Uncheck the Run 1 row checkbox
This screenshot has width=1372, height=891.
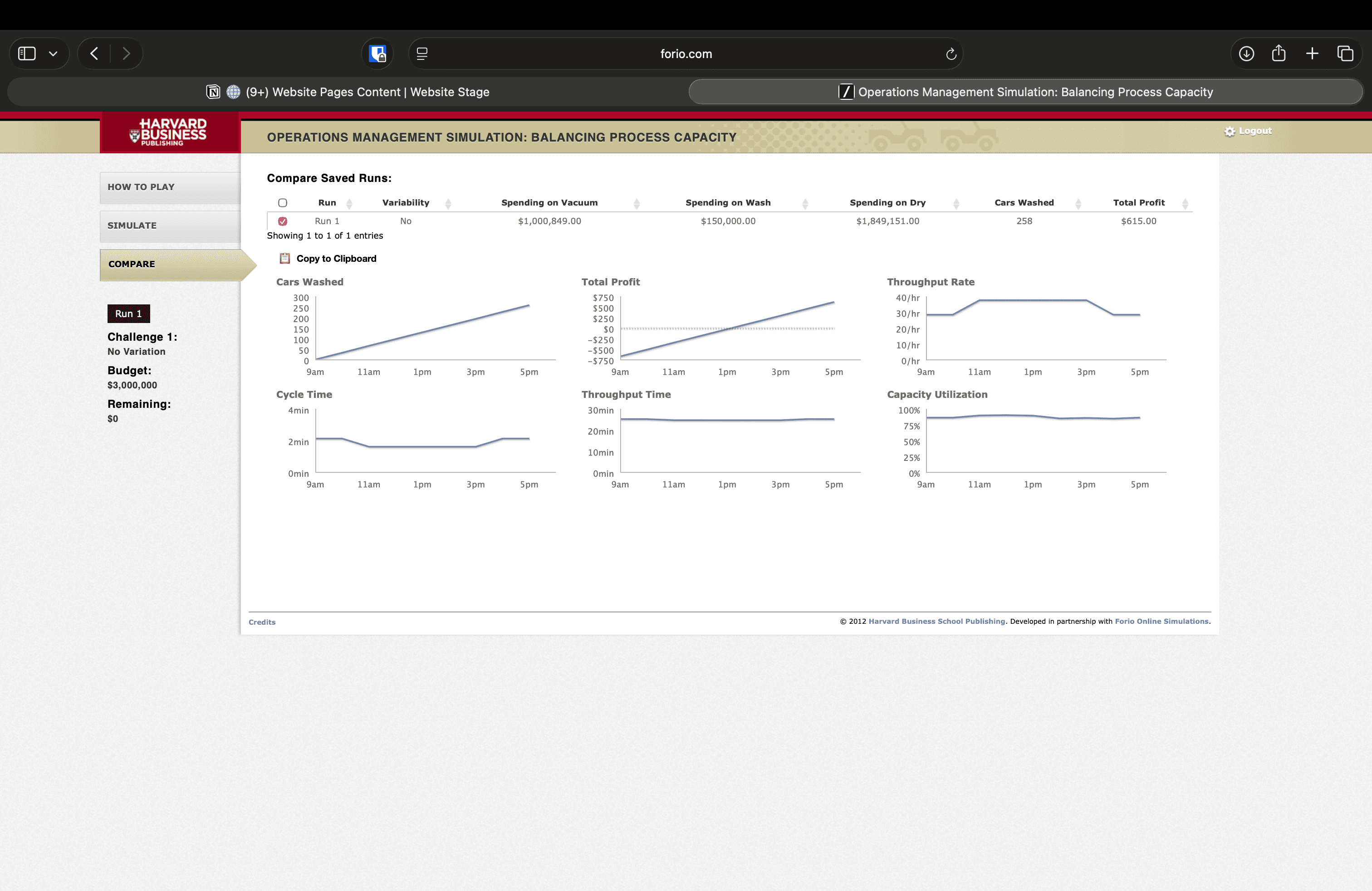click(283, 221)
